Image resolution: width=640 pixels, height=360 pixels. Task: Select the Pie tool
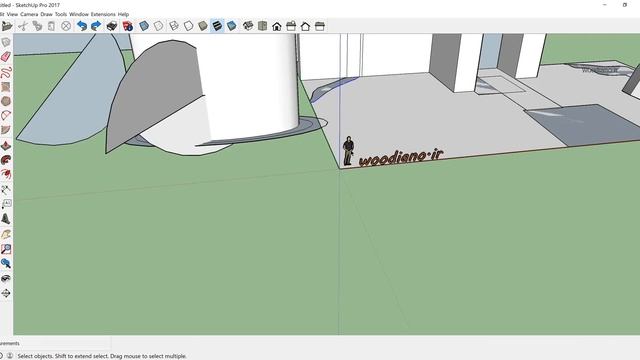coord(6,130)
